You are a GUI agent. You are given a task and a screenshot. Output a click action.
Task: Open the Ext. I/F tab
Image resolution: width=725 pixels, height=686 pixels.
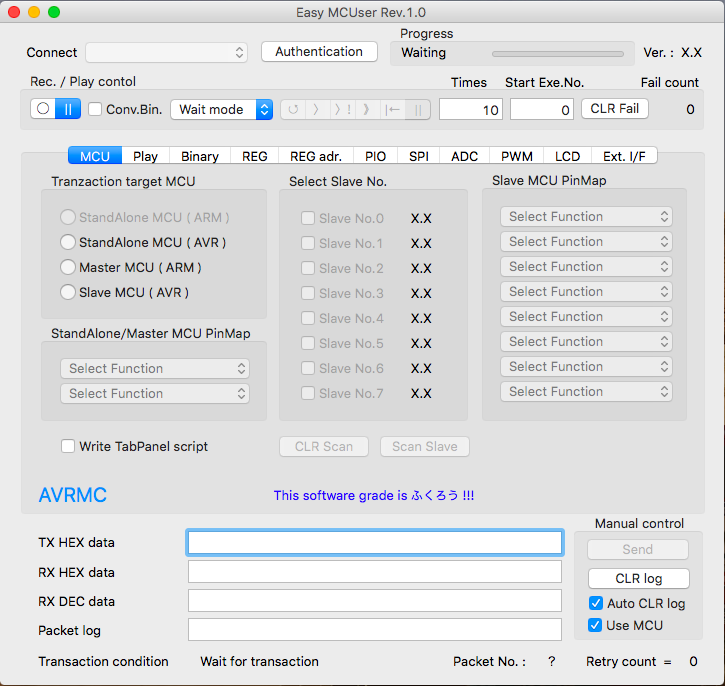click(624, 156)
